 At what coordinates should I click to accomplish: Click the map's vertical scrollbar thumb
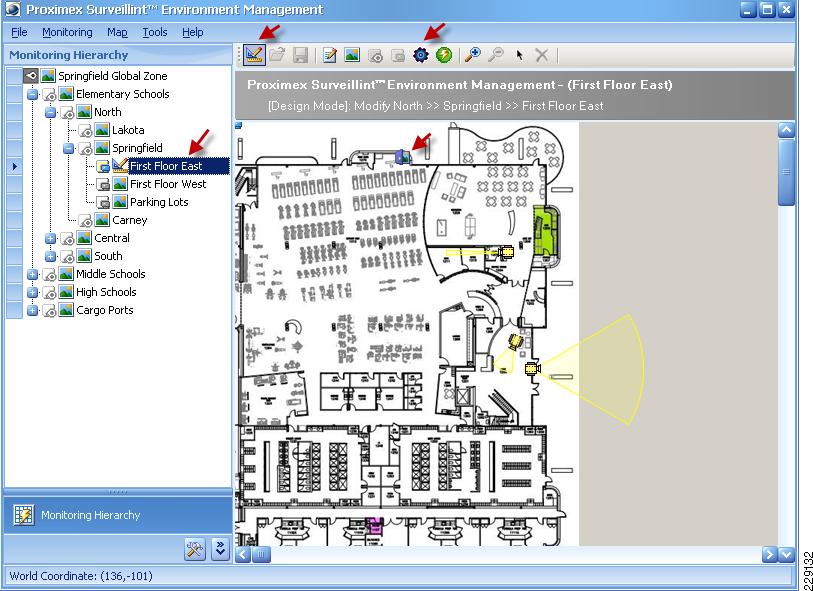tap(786, 172)
